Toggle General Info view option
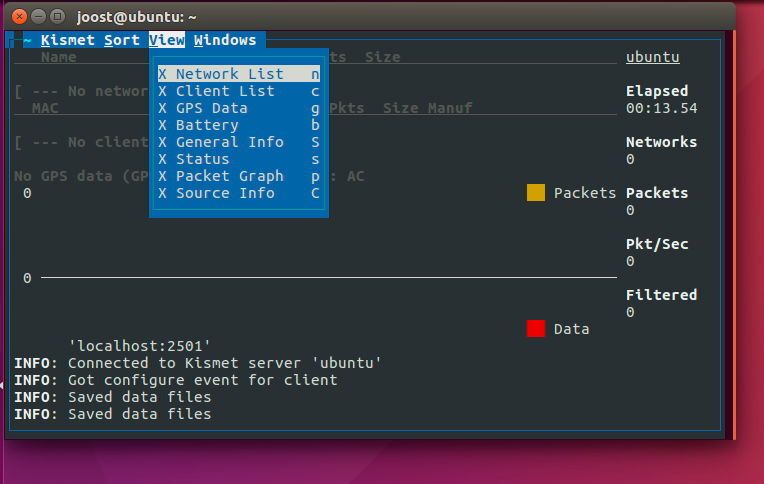The image size is (764, 484). [238, 142]
